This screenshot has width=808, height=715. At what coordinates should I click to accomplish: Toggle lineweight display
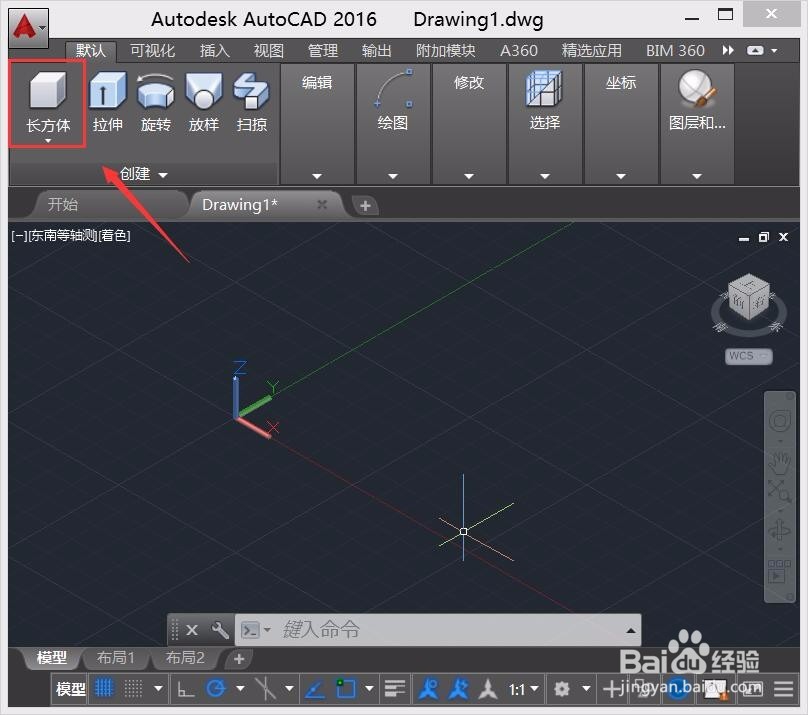pyautogui.click(x=395, y=689)
